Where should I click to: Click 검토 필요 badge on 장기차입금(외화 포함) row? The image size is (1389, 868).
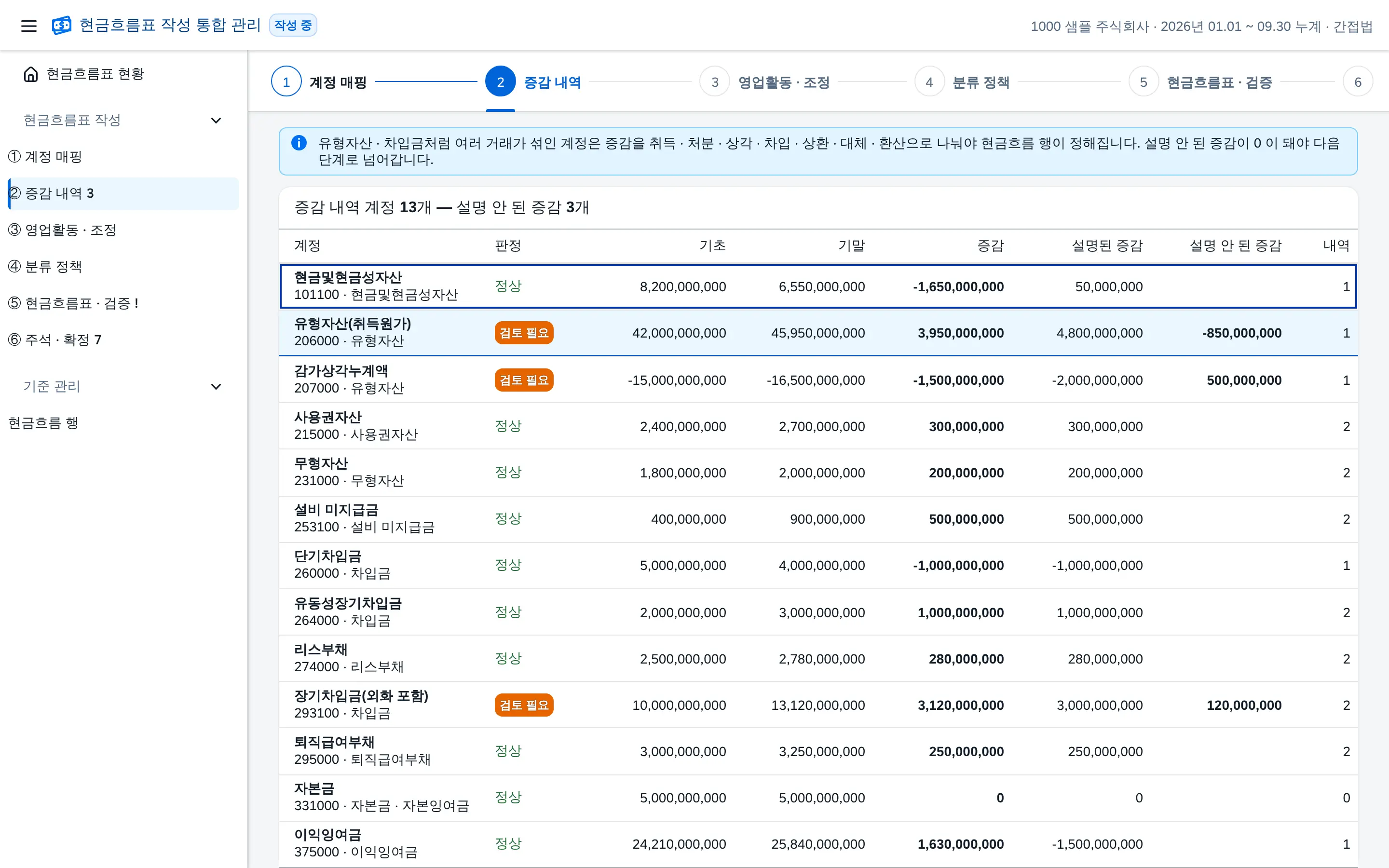[x=524, y=705]
